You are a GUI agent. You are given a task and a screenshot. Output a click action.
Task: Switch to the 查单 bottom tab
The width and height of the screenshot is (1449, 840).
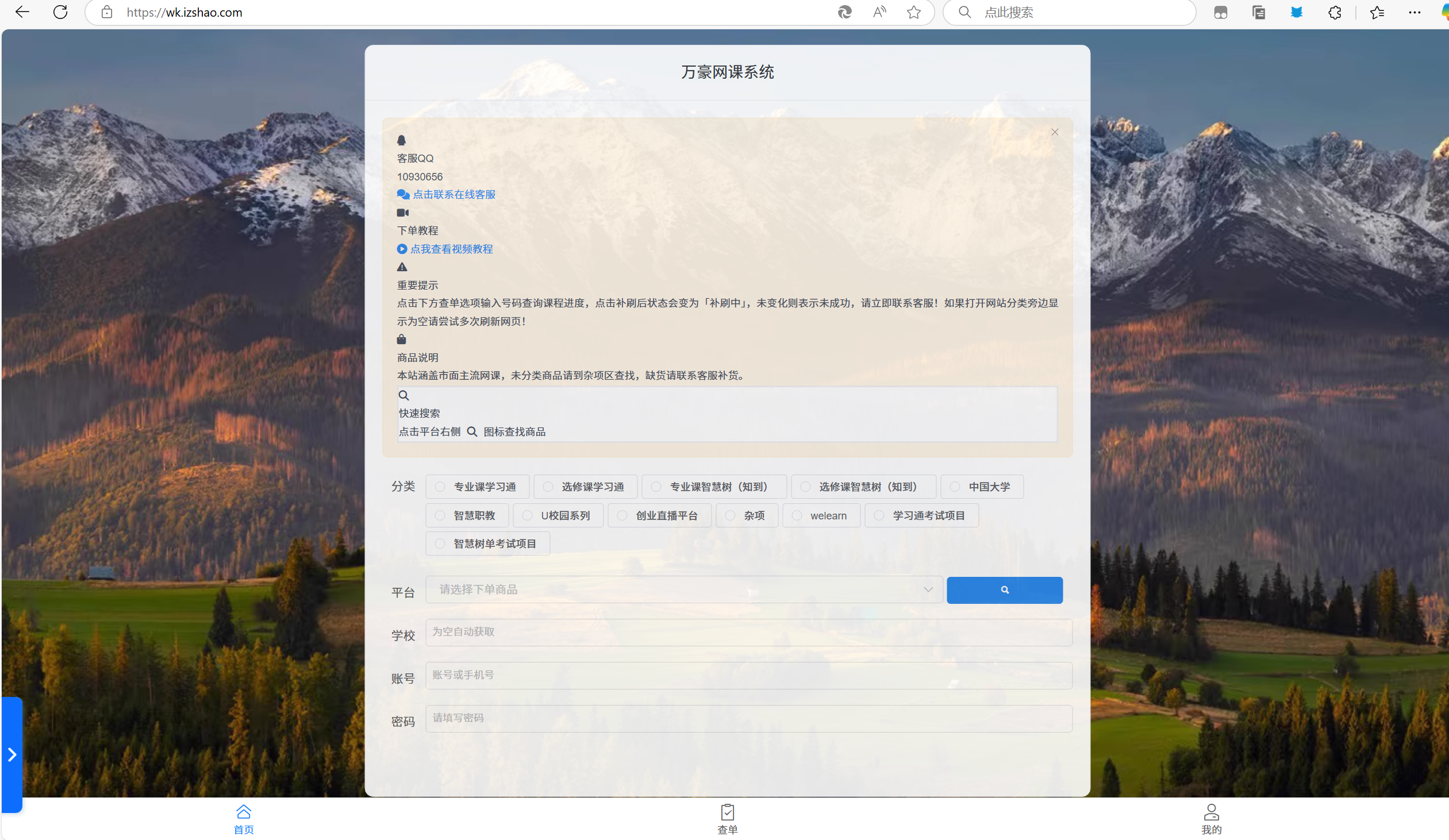point(727,819)
